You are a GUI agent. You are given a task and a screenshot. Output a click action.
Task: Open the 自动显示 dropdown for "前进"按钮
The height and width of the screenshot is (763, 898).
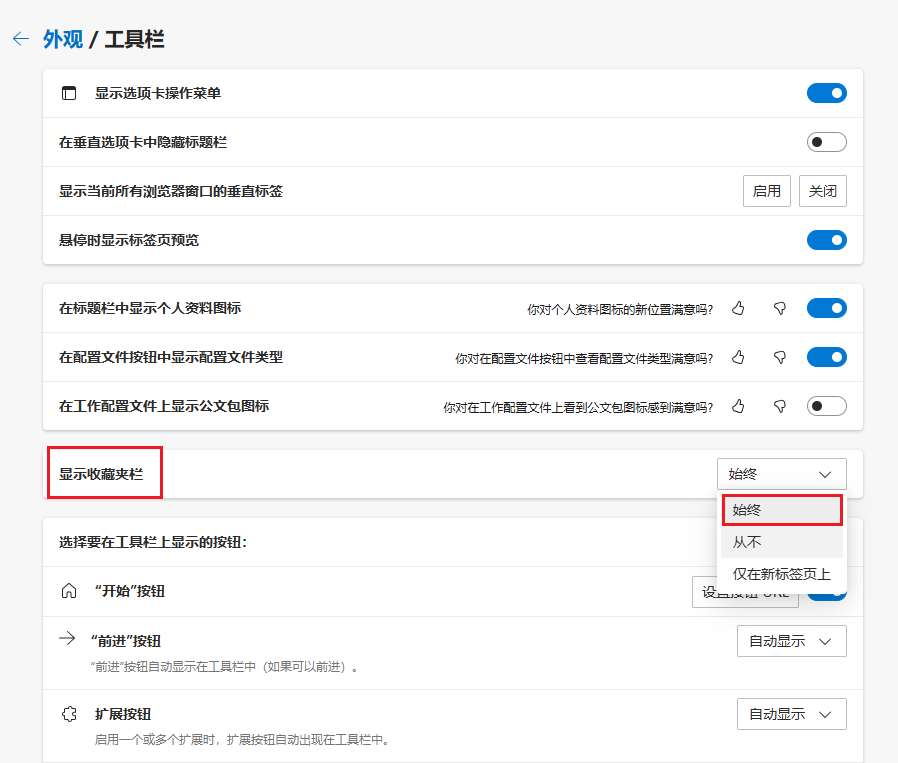click(791, 640)
